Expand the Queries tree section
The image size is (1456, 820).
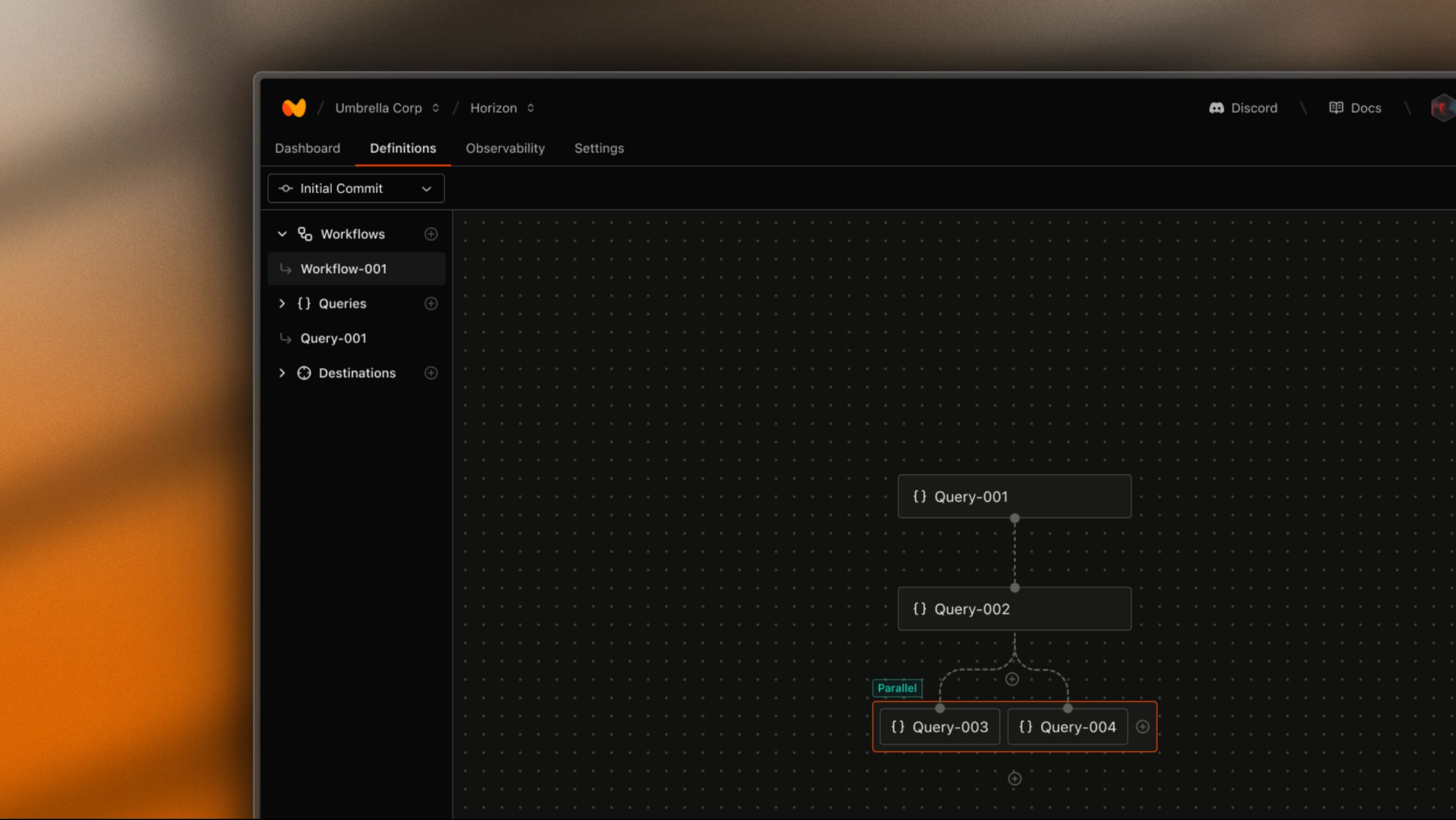pyautogui.click(x=282, y=303)
